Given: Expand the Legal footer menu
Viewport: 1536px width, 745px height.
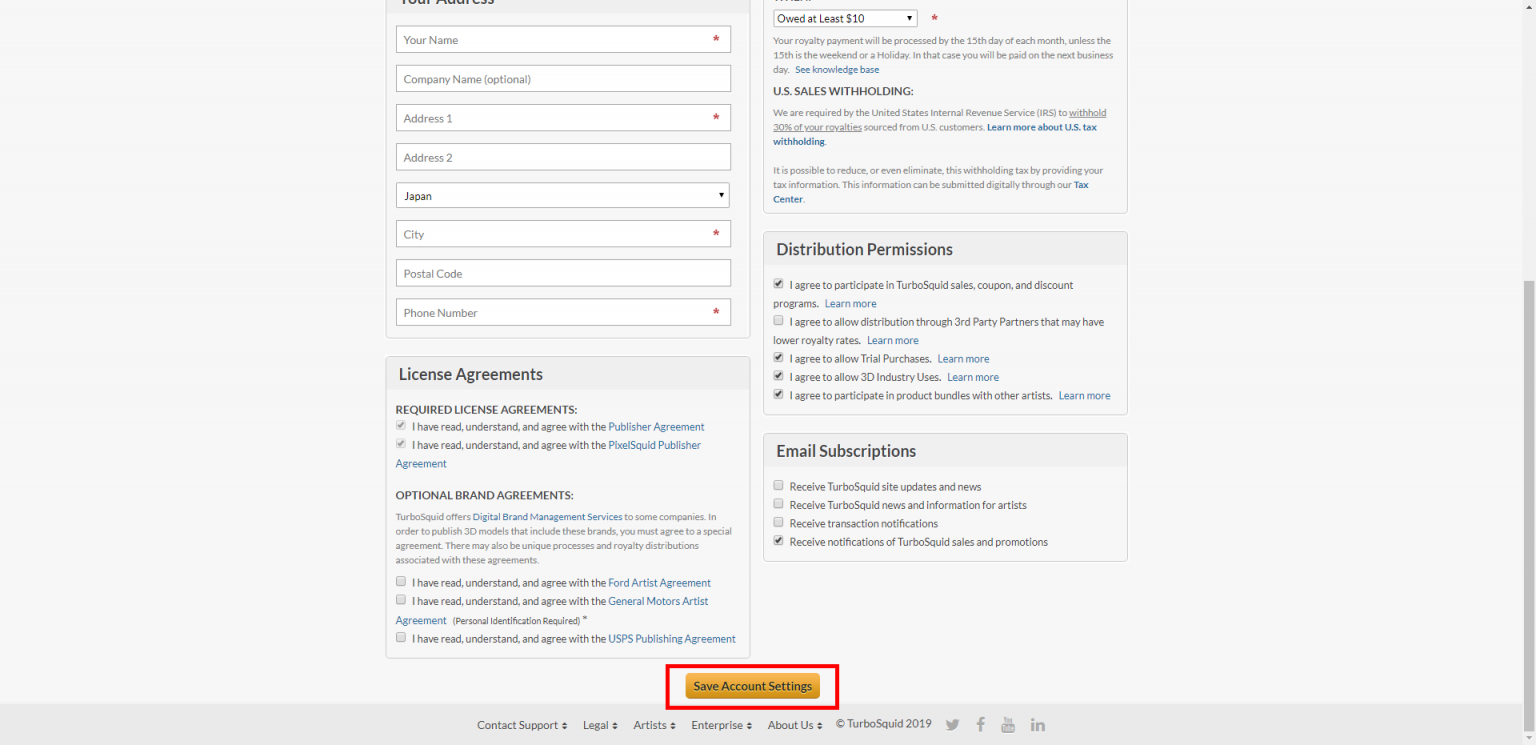Looking at the screenshot, I should 600,725.
